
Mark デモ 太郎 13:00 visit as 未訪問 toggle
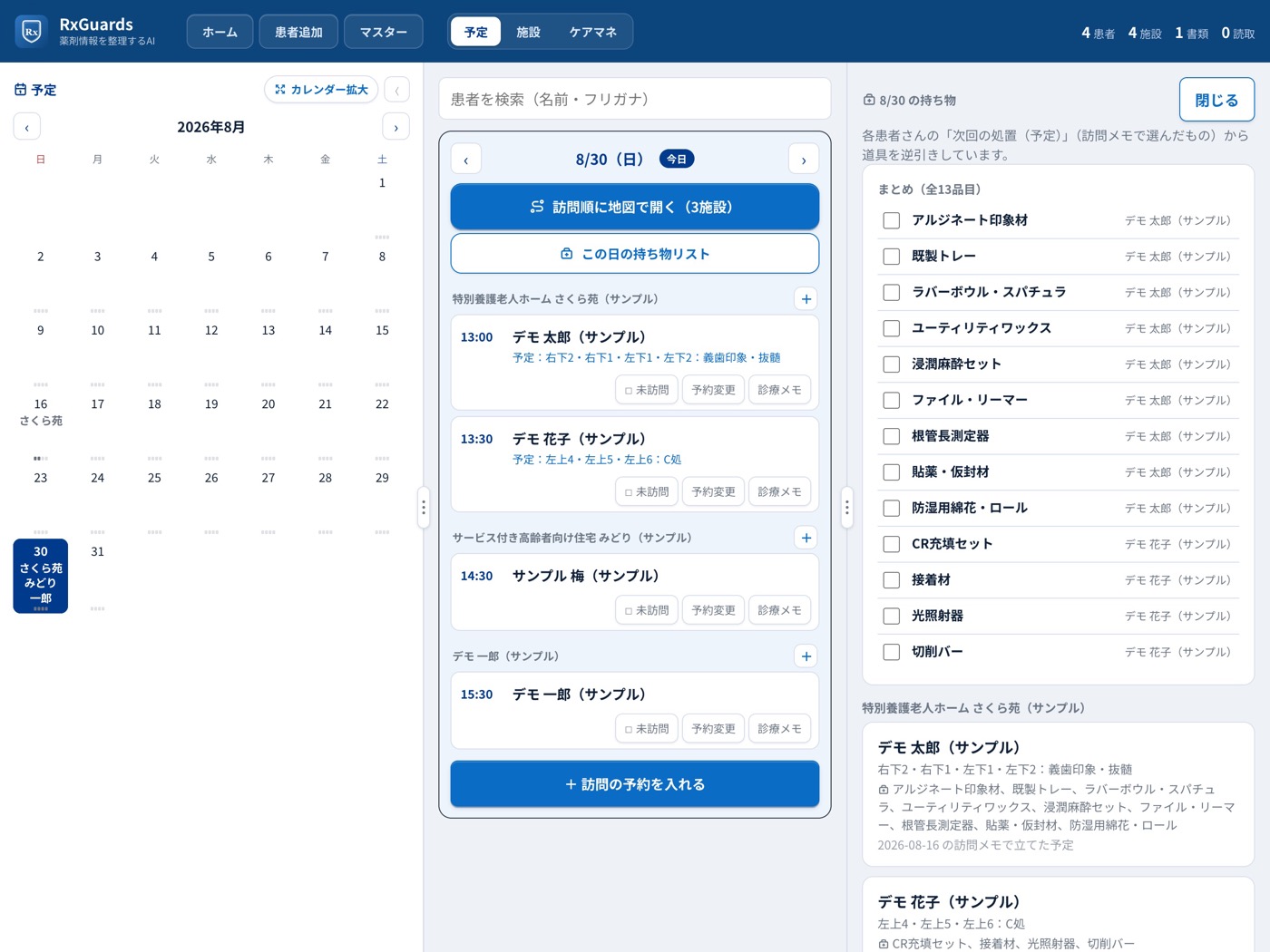(647, 390)
